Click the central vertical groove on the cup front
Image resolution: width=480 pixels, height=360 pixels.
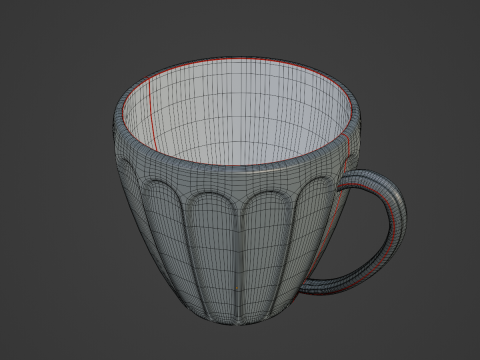pyautogui.click(x=240, y=263)
